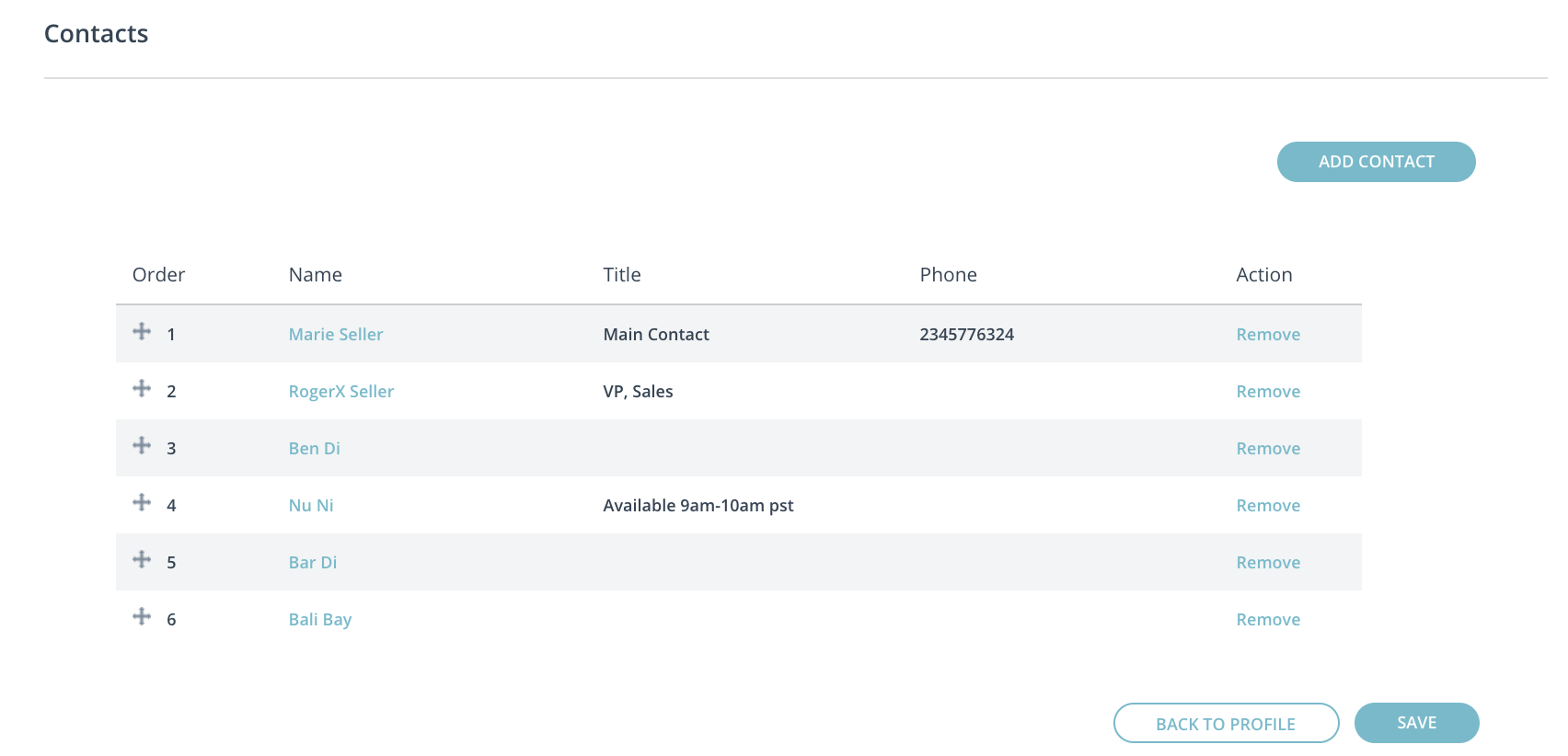The width and height of the screenshot is (1568, 756).
Task: Click the move handle for Bar Di
Action: (142, 559)
